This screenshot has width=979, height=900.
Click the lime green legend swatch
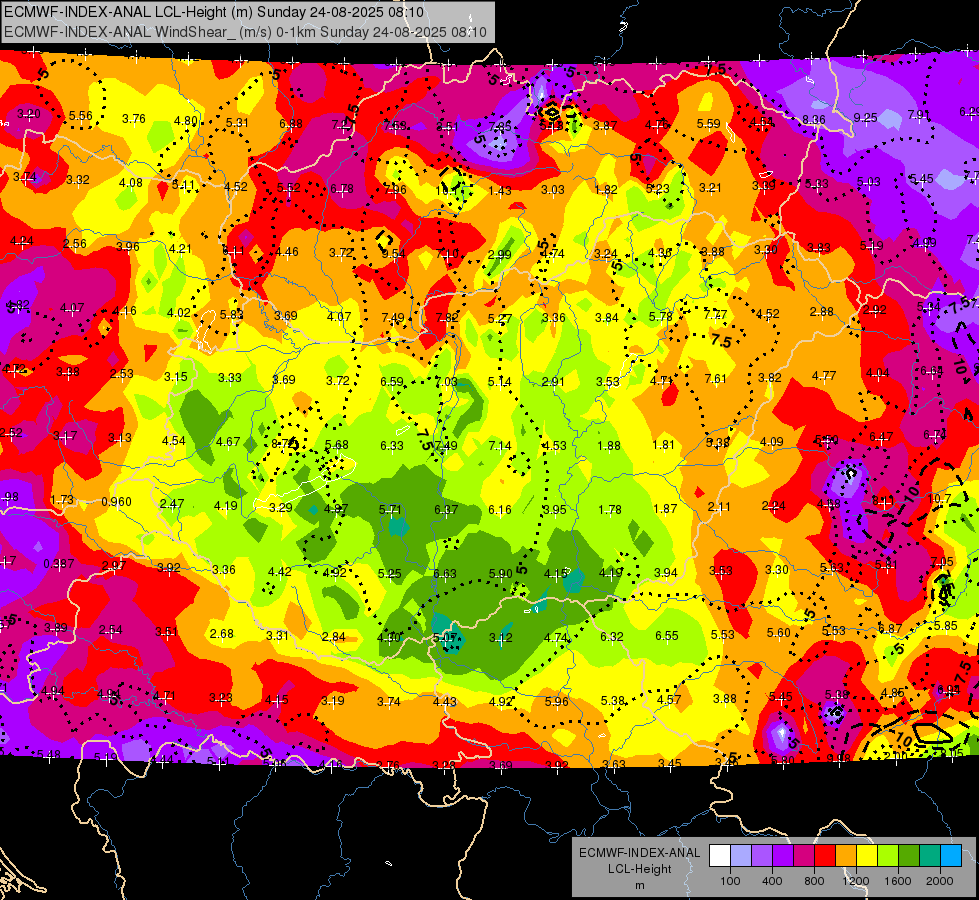(x=888, y=856)
